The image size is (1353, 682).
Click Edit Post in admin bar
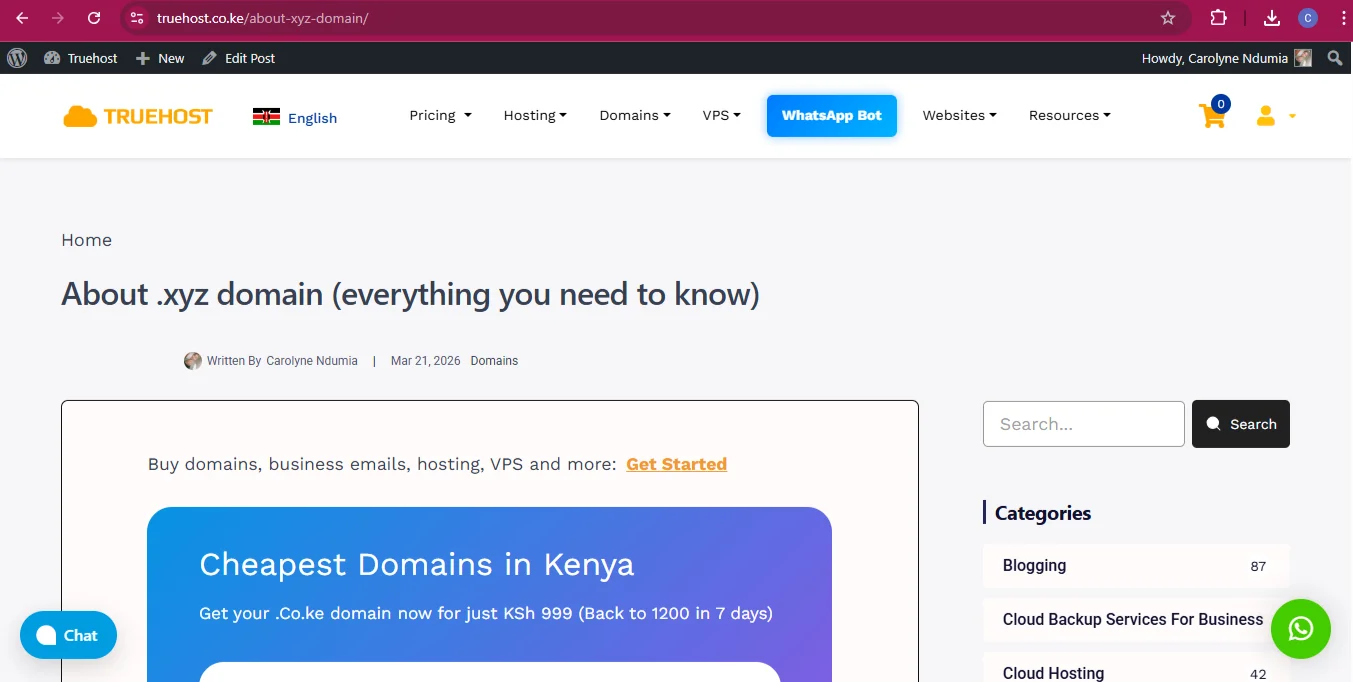tap(239, 58)
